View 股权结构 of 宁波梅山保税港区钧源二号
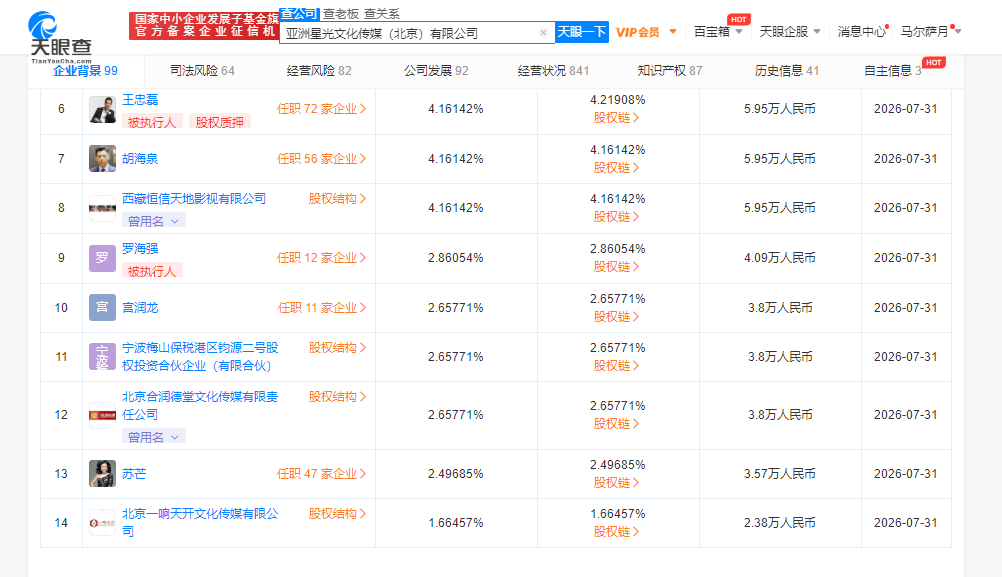The width and height of the screenshot is (1002, 577). (x=337, y=348)
